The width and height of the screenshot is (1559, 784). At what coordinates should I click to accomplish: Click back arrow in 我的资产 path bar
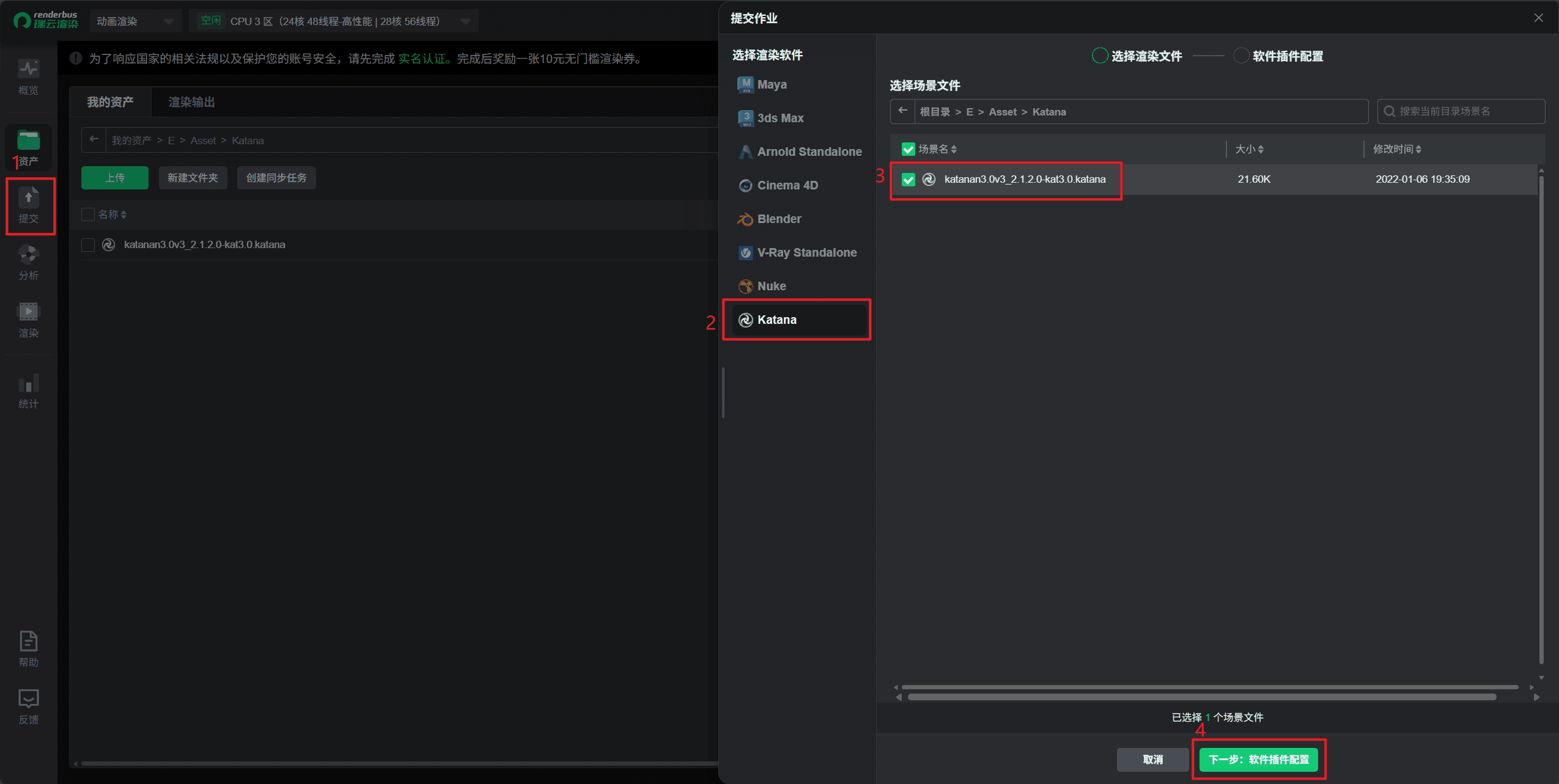point(94,140)
